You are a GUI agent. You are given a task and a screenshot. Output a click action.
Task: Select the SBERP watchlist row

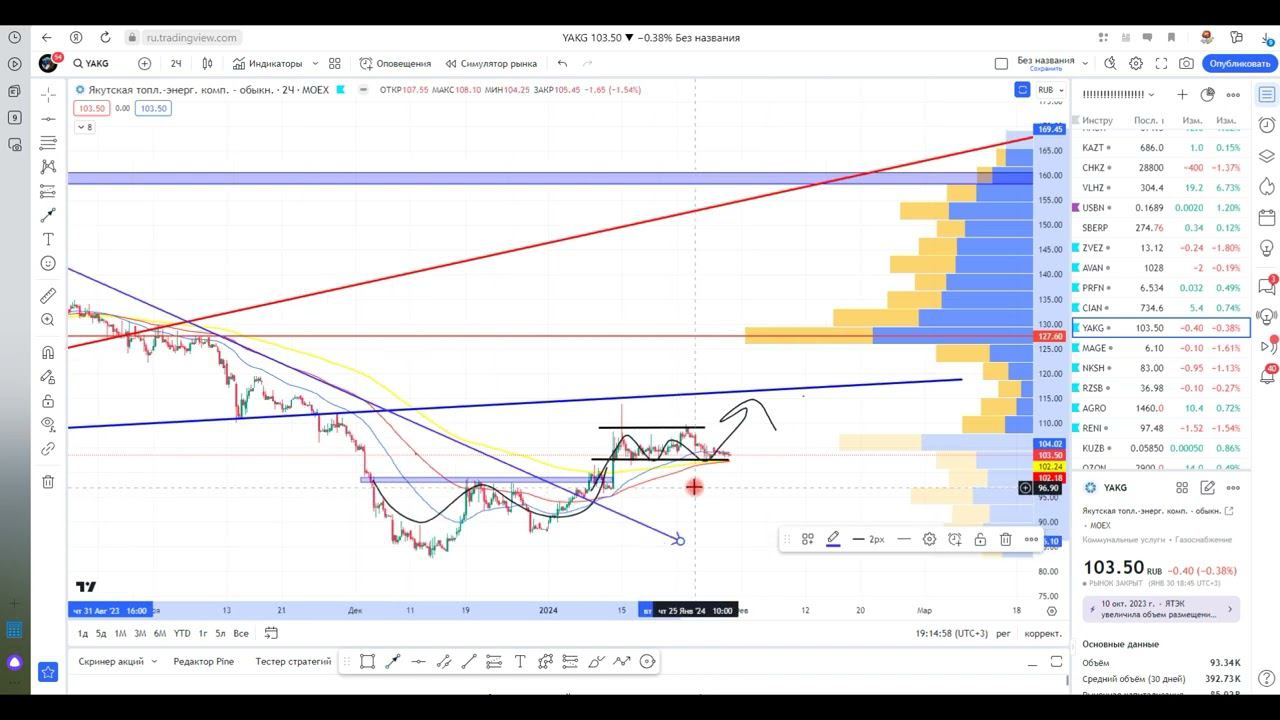tap(1161, 228)
